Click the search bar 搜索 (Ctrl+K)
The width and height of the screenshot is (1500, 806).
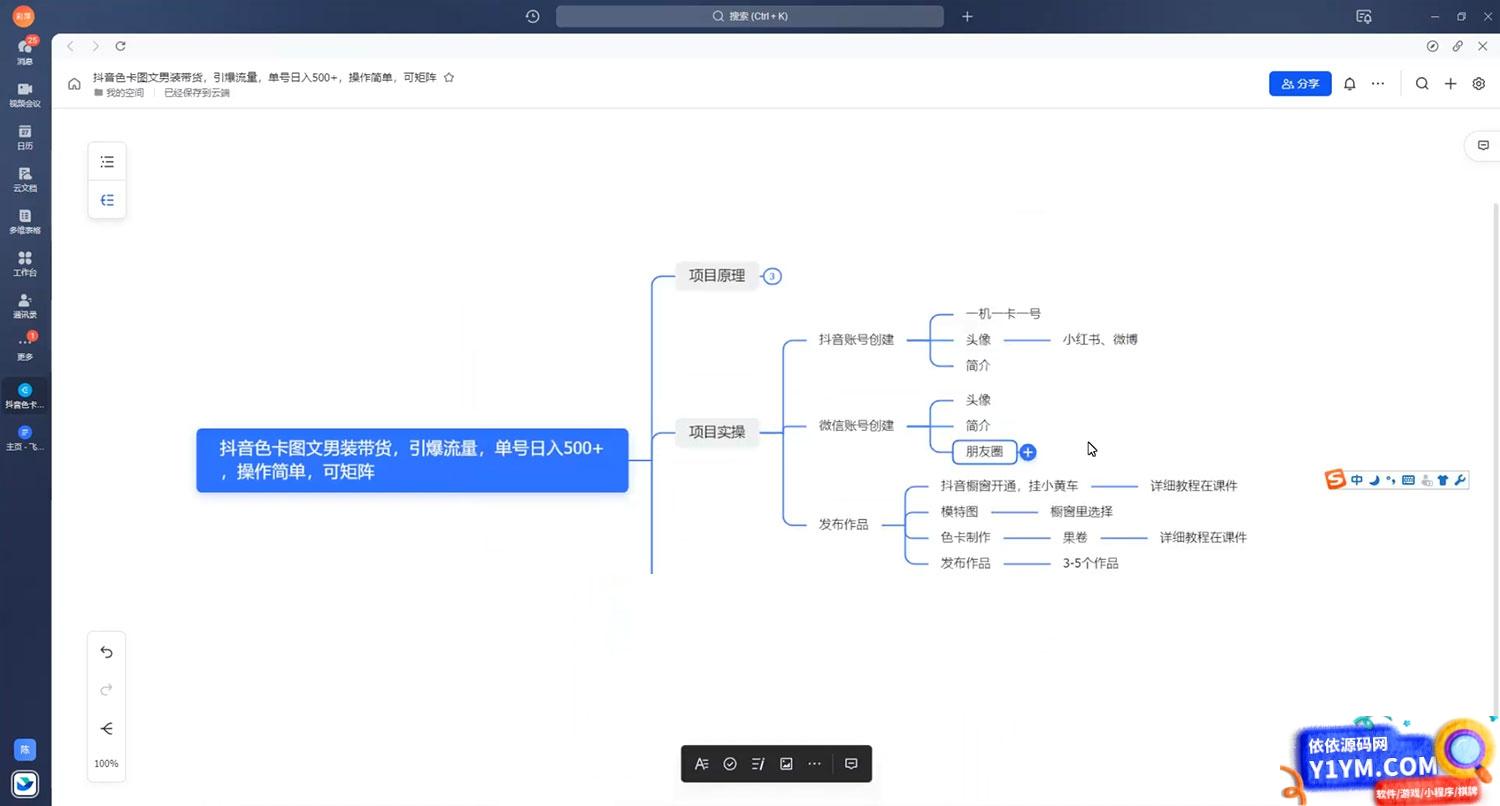750,16
